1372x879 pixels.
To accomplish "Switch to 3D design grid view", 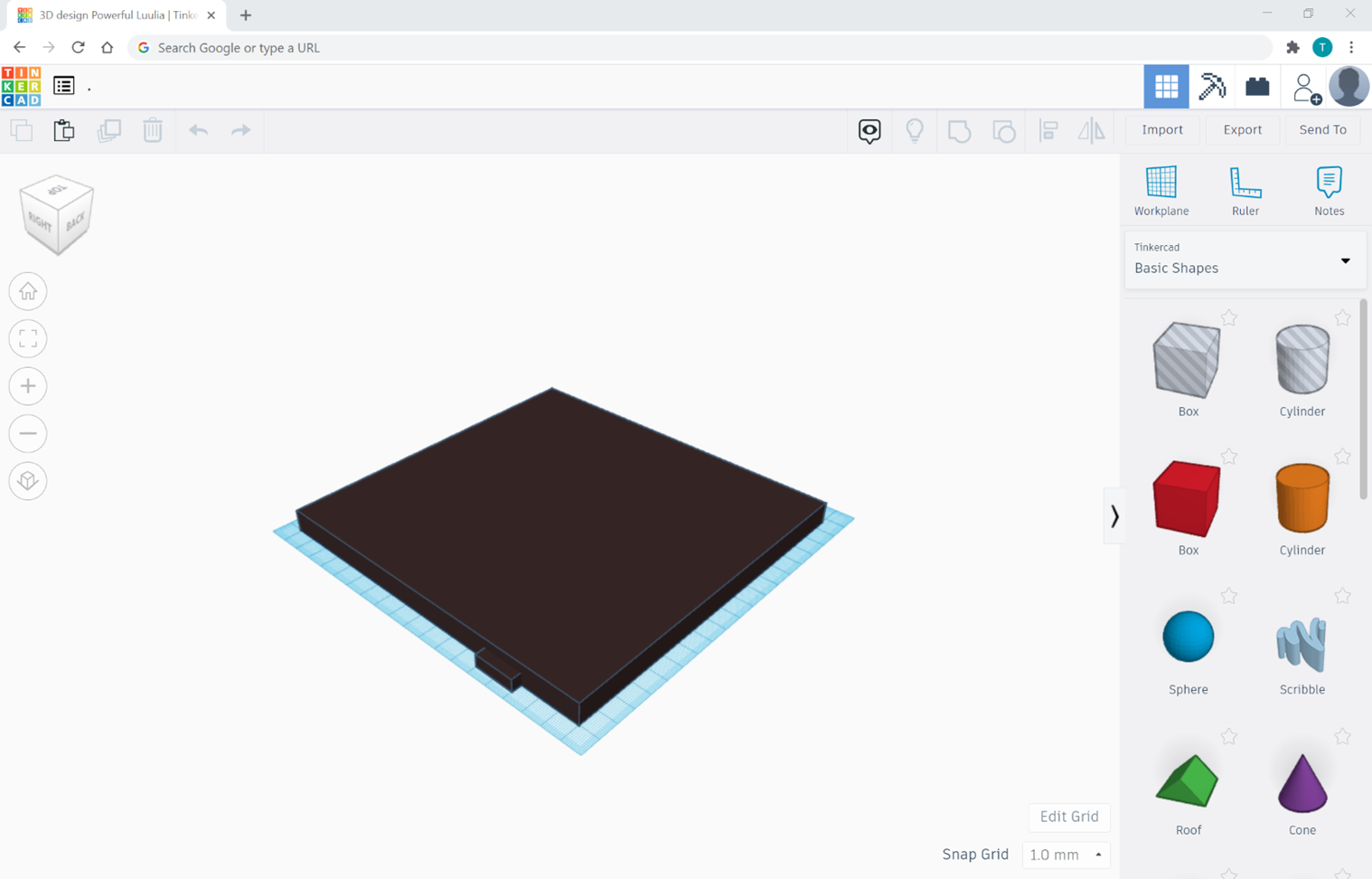I will [x=1166, y=87].
